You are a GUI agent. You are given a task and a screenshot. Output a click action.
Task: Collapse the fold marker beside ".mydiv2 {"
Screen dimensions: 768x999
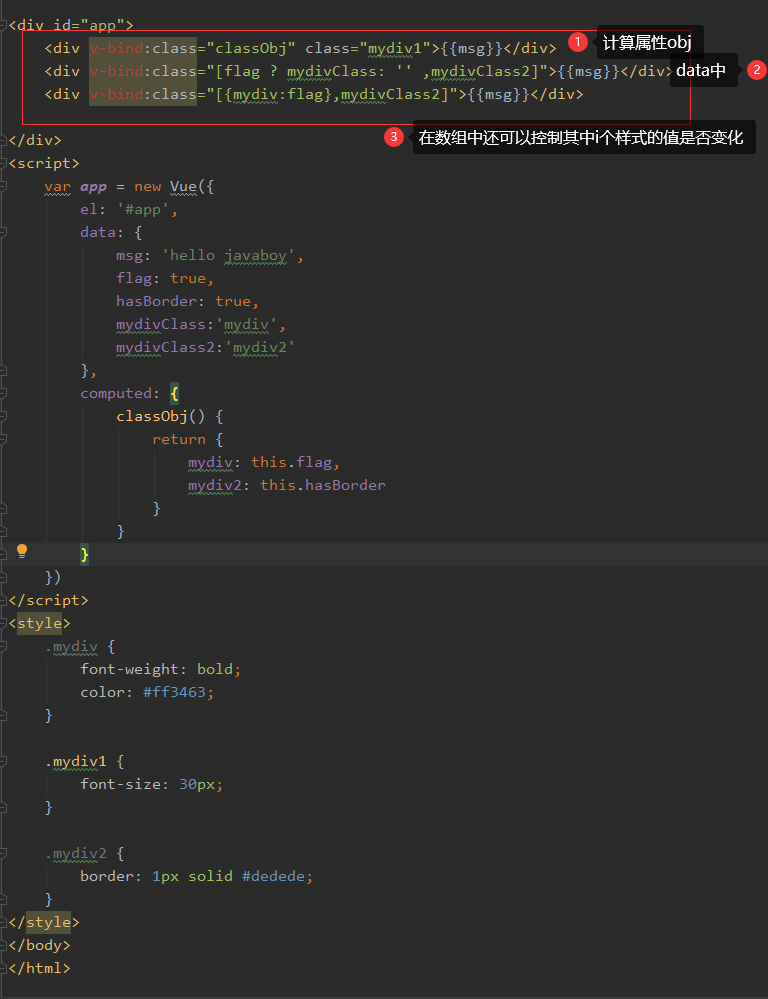[3, 853]
